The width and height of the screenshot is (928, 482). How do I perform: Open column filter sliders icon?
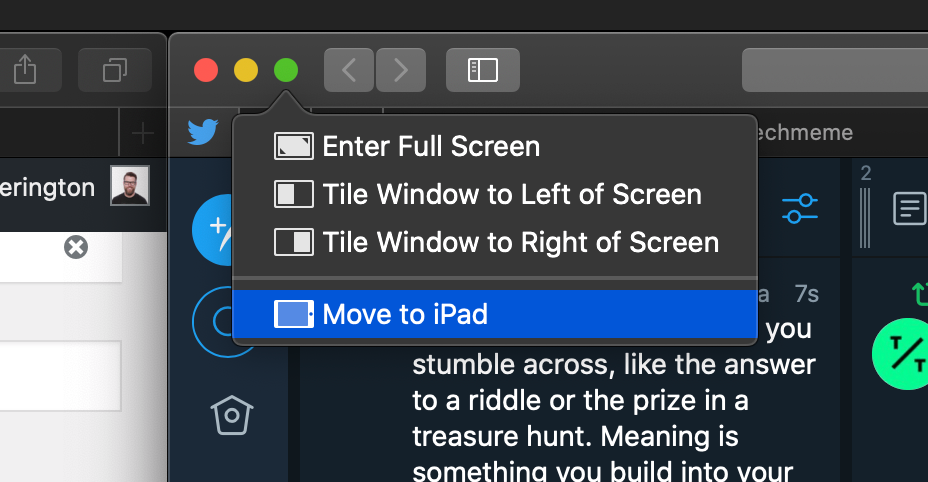[800, 209]
